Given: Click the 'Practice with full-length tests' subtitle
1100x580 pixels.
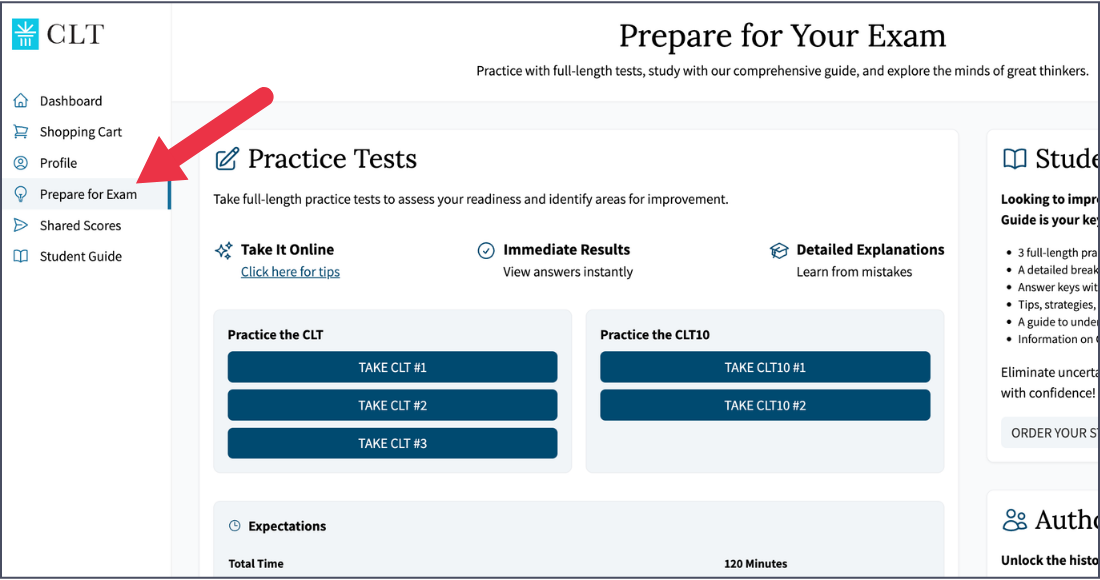Looking at the screenshot, I should pos(782,71).
